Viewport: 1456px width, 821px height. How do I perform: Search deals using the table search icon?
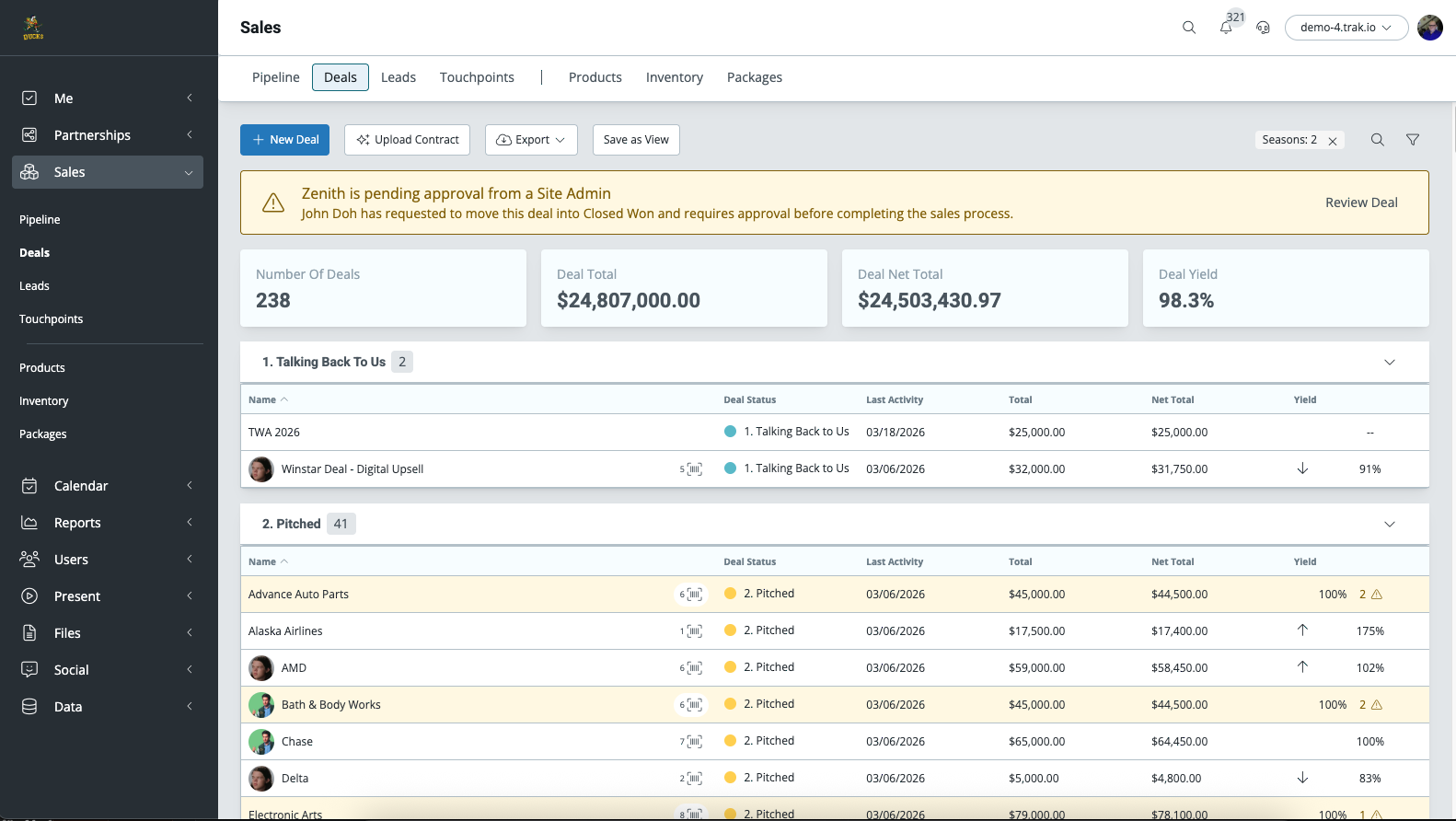coord(1378,140)
